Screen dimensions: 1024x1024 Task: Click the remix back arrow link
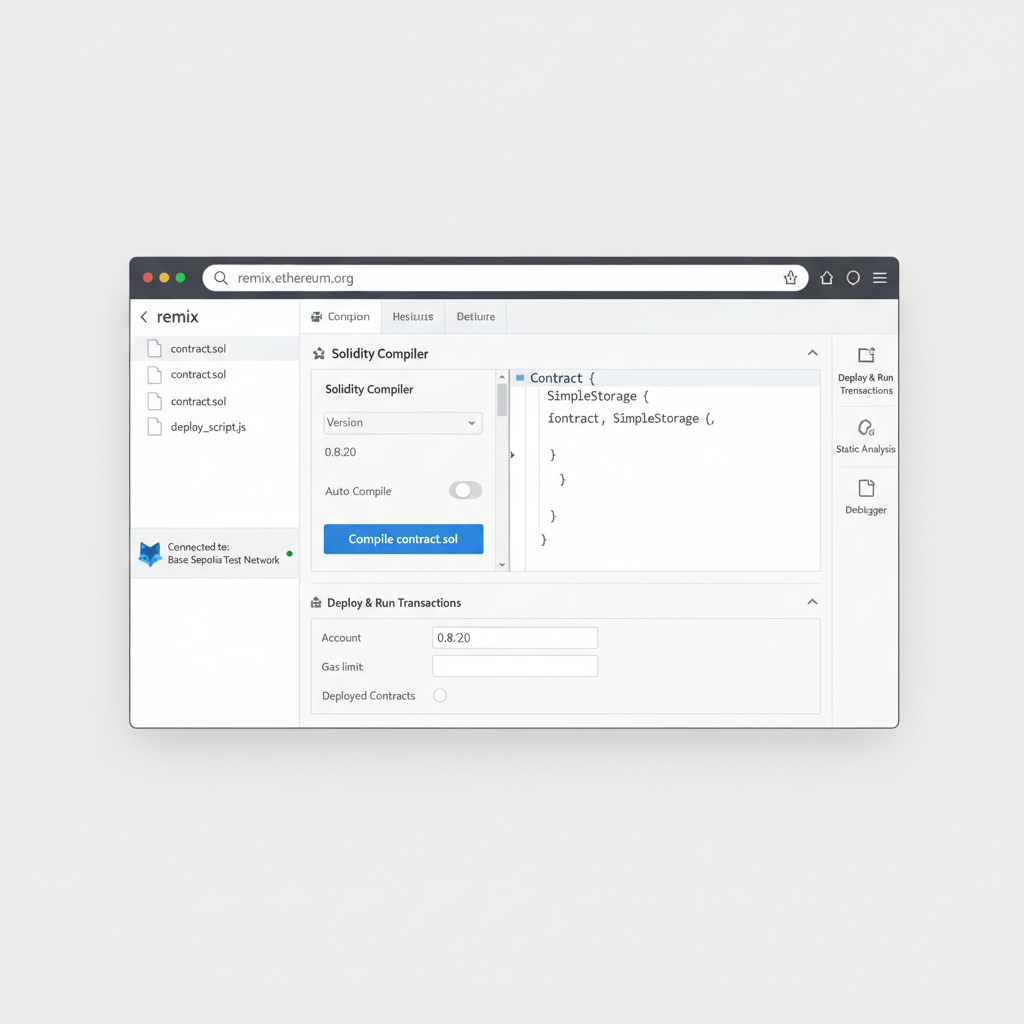pos(144,316)
